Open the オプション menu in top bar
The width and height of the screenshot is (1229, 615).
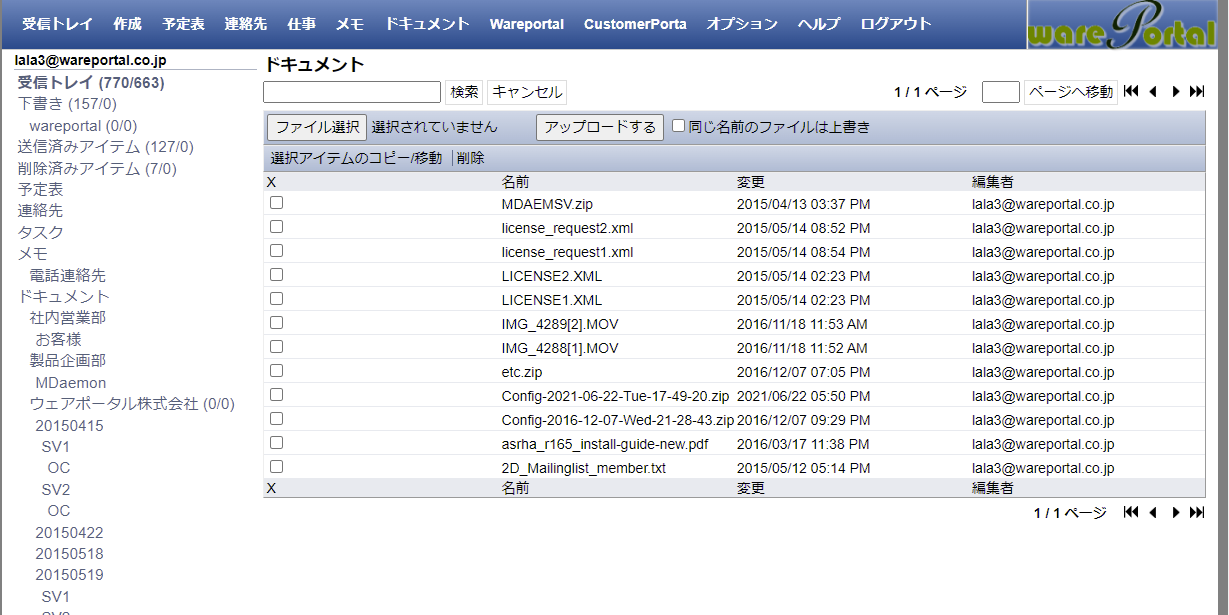742,24
